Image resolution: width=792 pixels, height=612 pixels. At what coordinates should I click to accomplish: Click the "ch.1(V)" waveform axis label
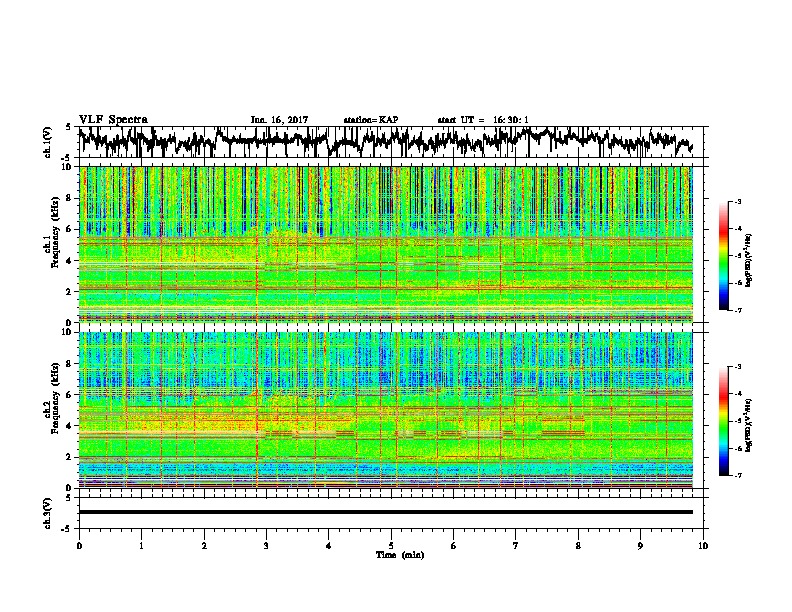(47, 142)
